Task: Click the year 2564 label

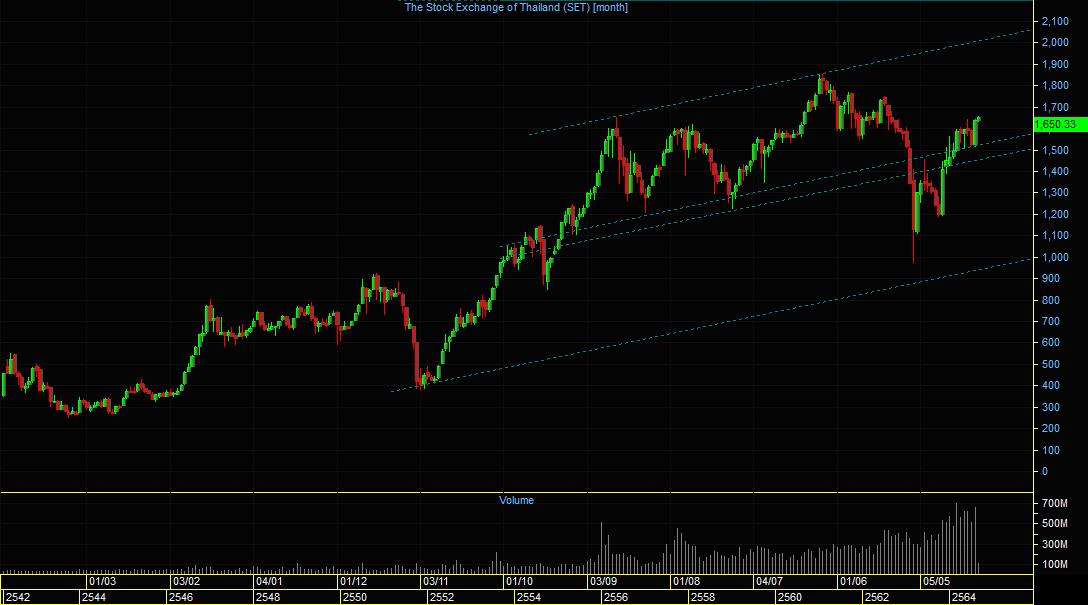Action: (964, 597)
